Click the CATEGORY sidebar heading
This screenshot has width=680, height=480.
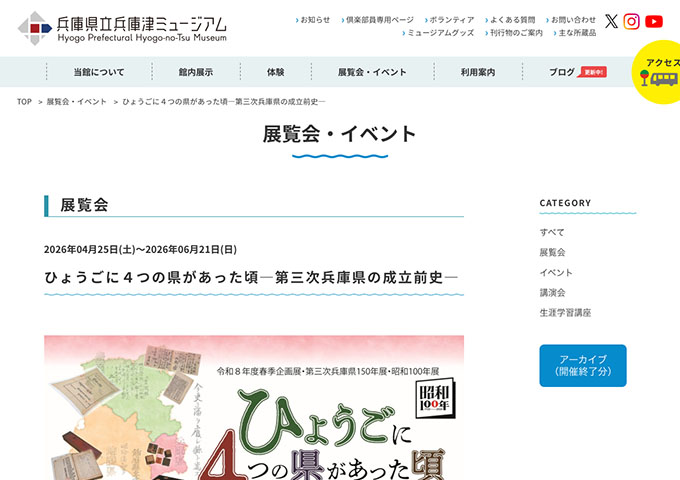pyautogui.click(x=566, y=203)
